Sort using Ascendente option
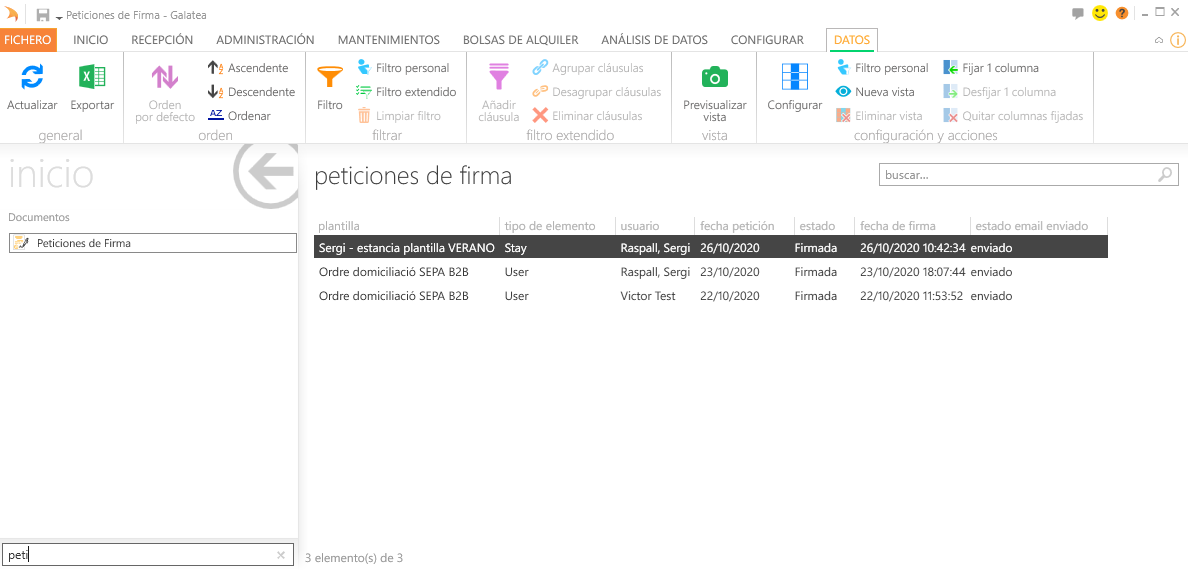The width and height of the screenshot is (1188, 570). point(248,68)
